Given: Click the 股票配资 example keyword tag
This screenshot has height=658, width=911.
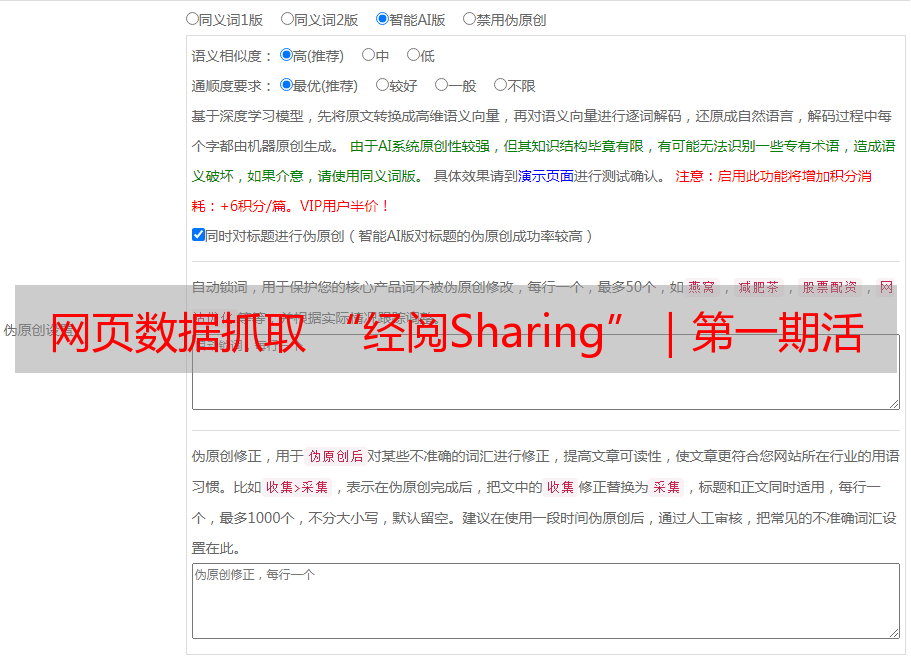Looking at the screenshot, I should (830, 287).
